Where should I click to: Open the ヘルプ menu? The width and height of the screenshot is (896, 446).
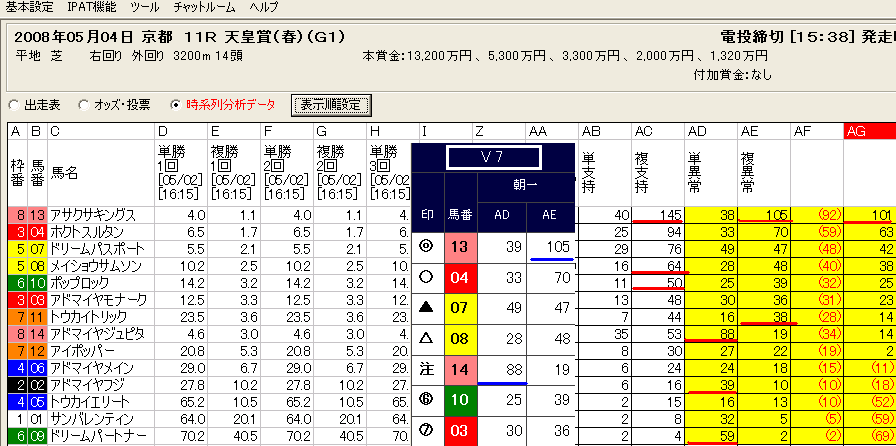point(264,7)
